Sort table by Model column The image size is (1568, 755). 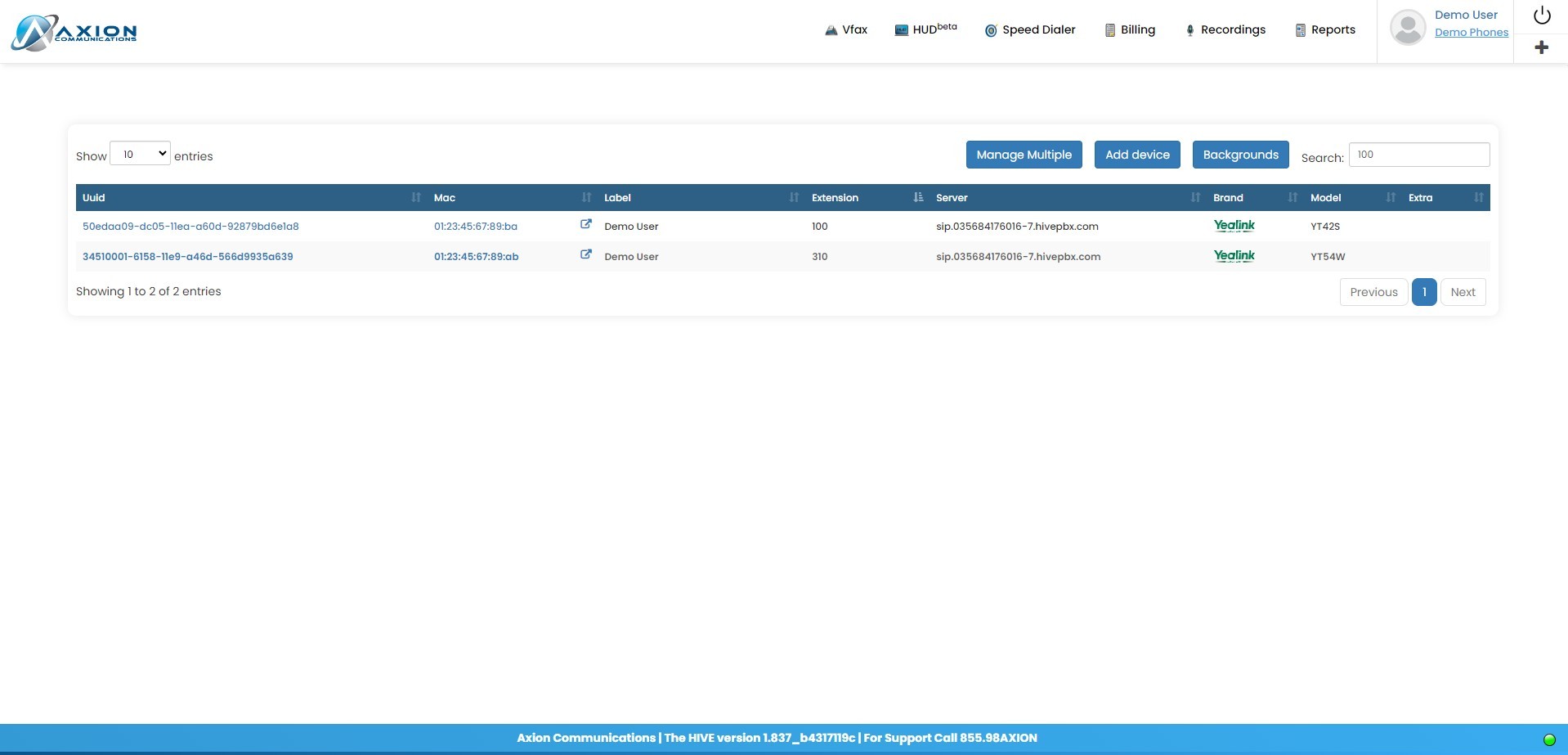(1353, 197)
